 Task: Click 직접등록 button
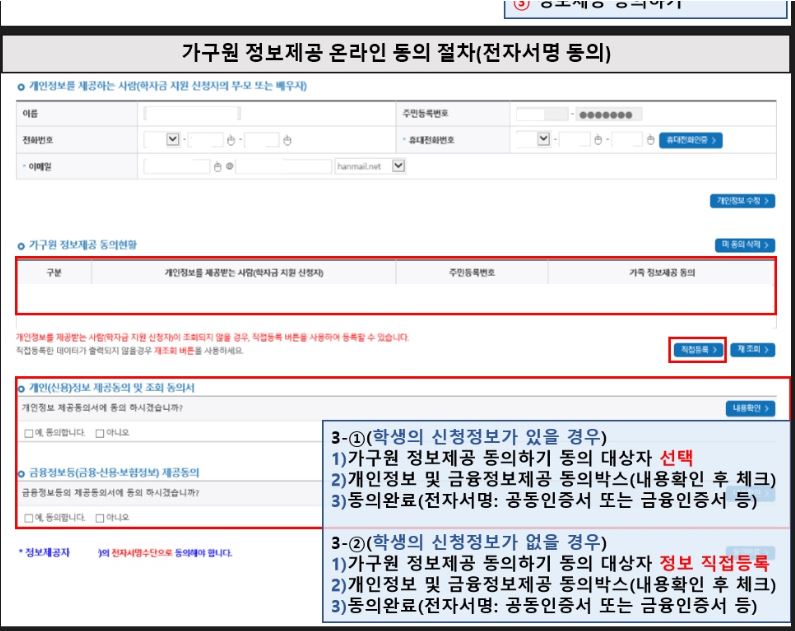(x=698, y=350)
